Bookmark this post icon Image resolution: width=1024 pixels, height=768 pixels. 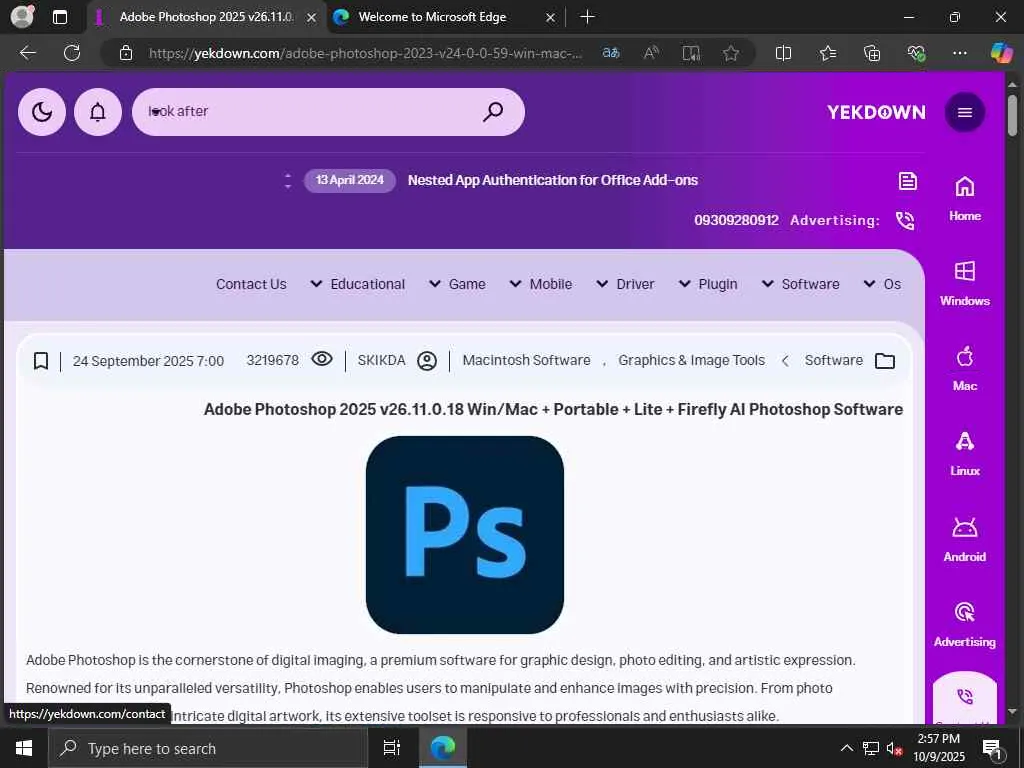click(x=41, y=361)
